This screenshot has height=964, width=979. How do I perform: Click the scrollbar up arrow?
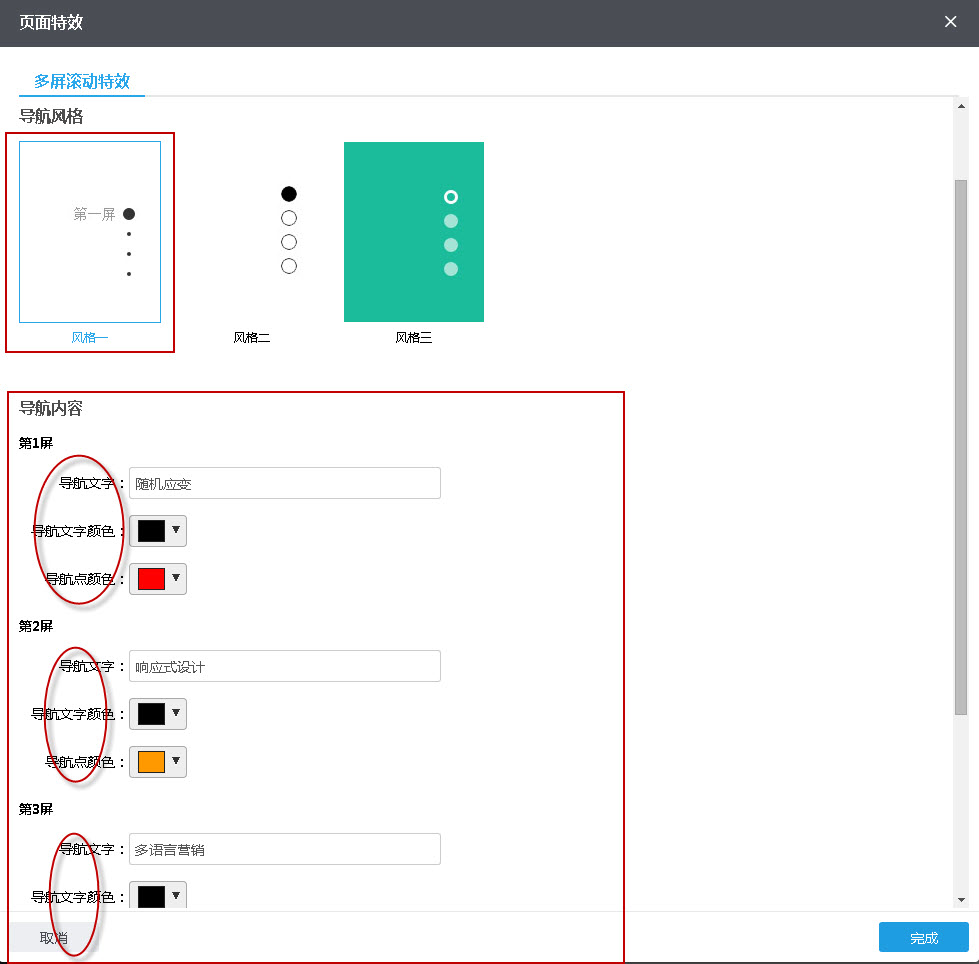pos(961,106)
